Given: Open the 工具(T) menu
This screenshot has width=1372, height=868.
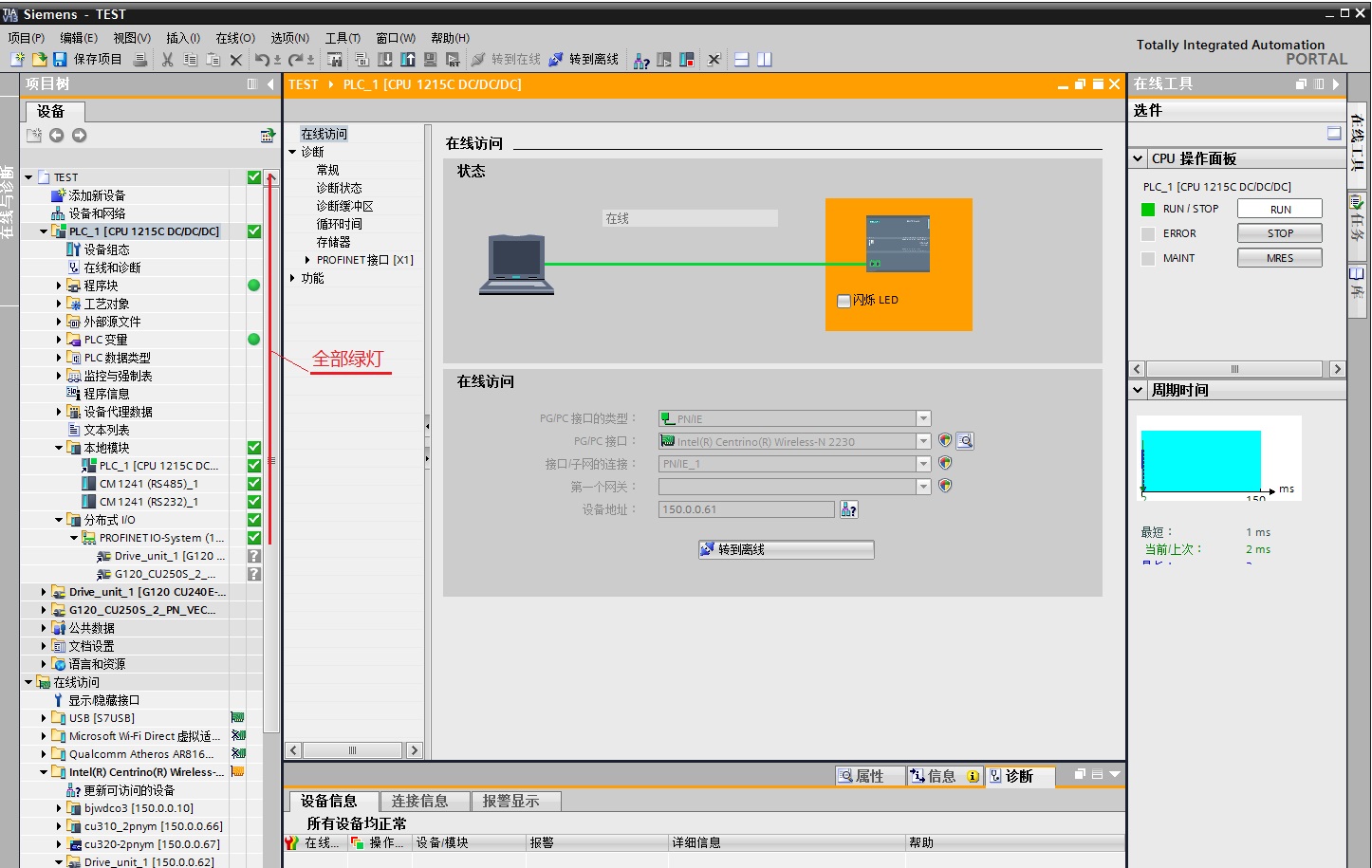Looking at the screenshot, I should 343,38.
